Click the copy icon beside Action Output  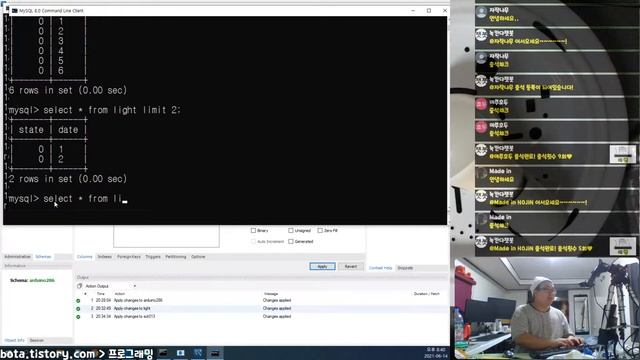(x=80, y=286)
